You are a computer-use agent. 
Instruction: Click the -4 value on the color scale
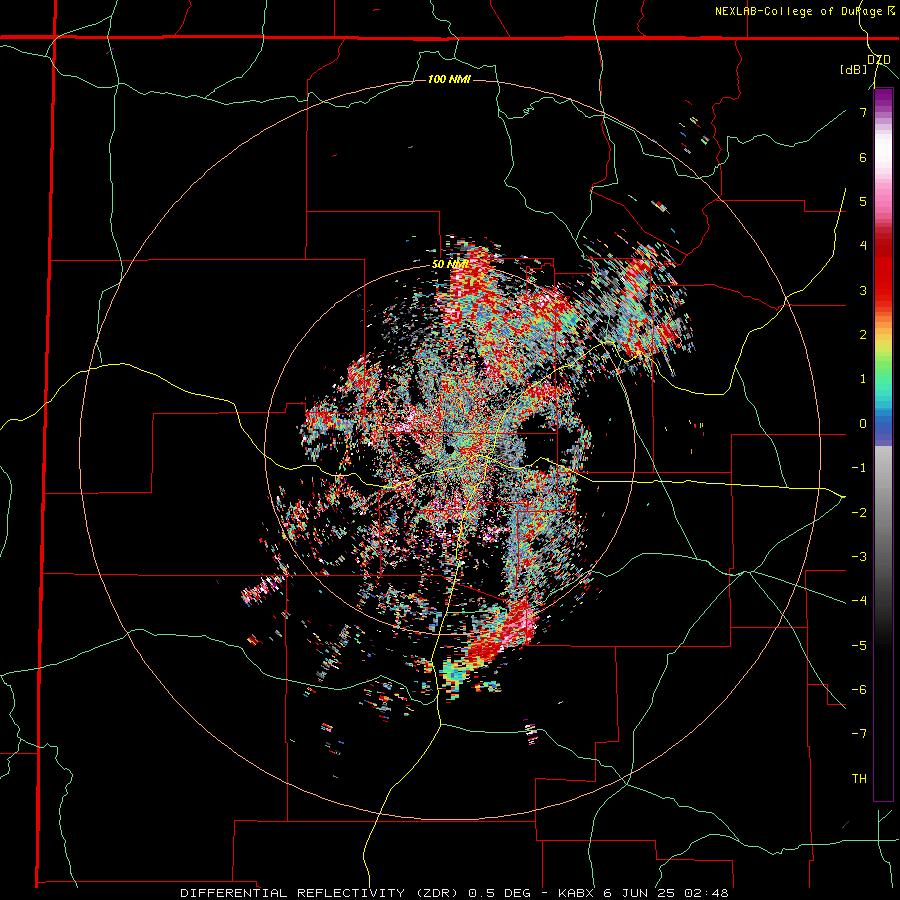point(859,601)
